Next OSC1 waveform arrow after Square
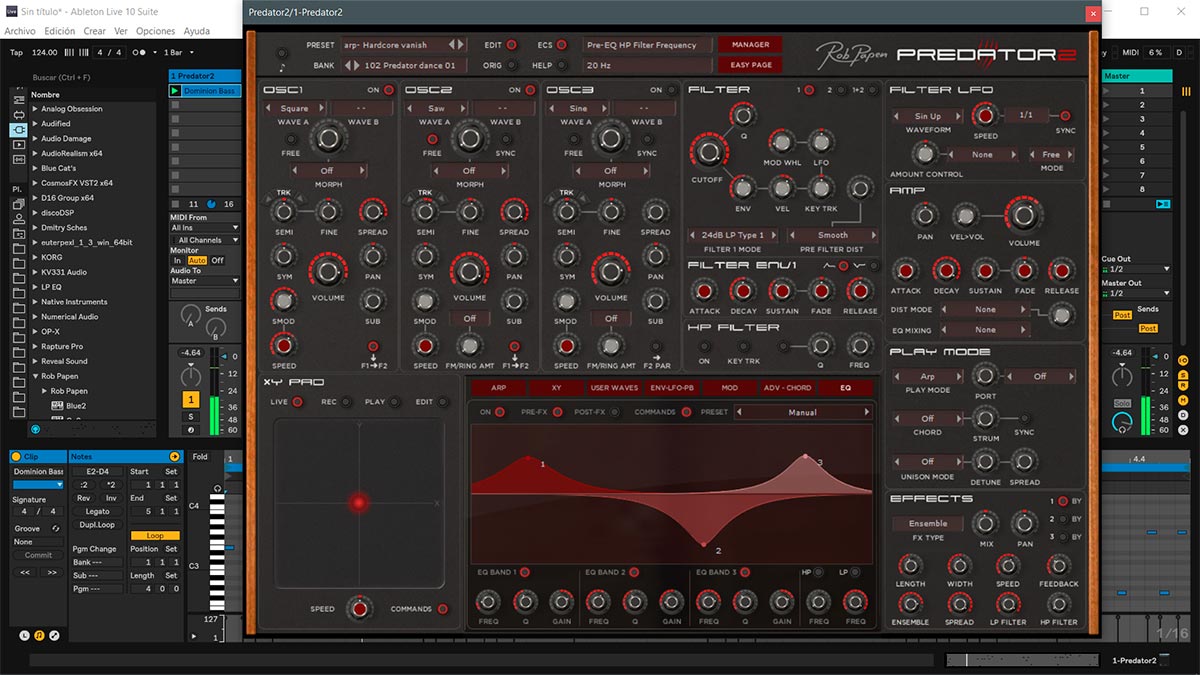Screen dimensions: 1200x675 (321, 108)
